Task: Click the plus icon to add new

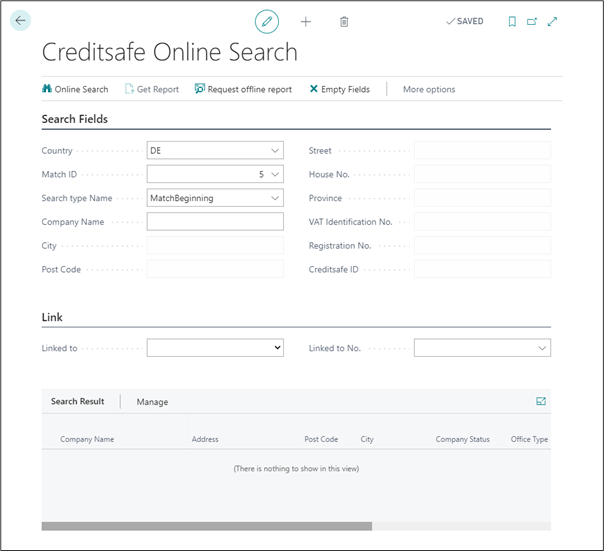Action: [306, 21]
